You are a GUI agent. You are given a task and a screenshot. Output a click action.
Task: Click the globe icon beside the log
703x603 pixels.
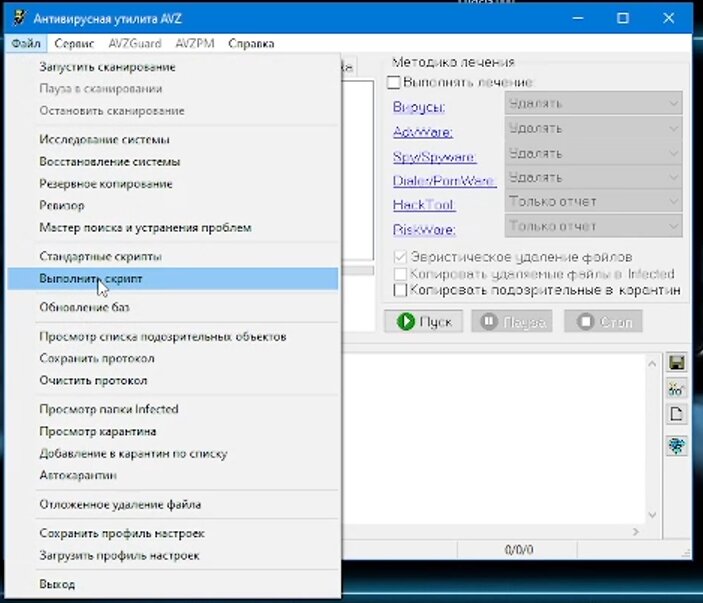point(677,446)
